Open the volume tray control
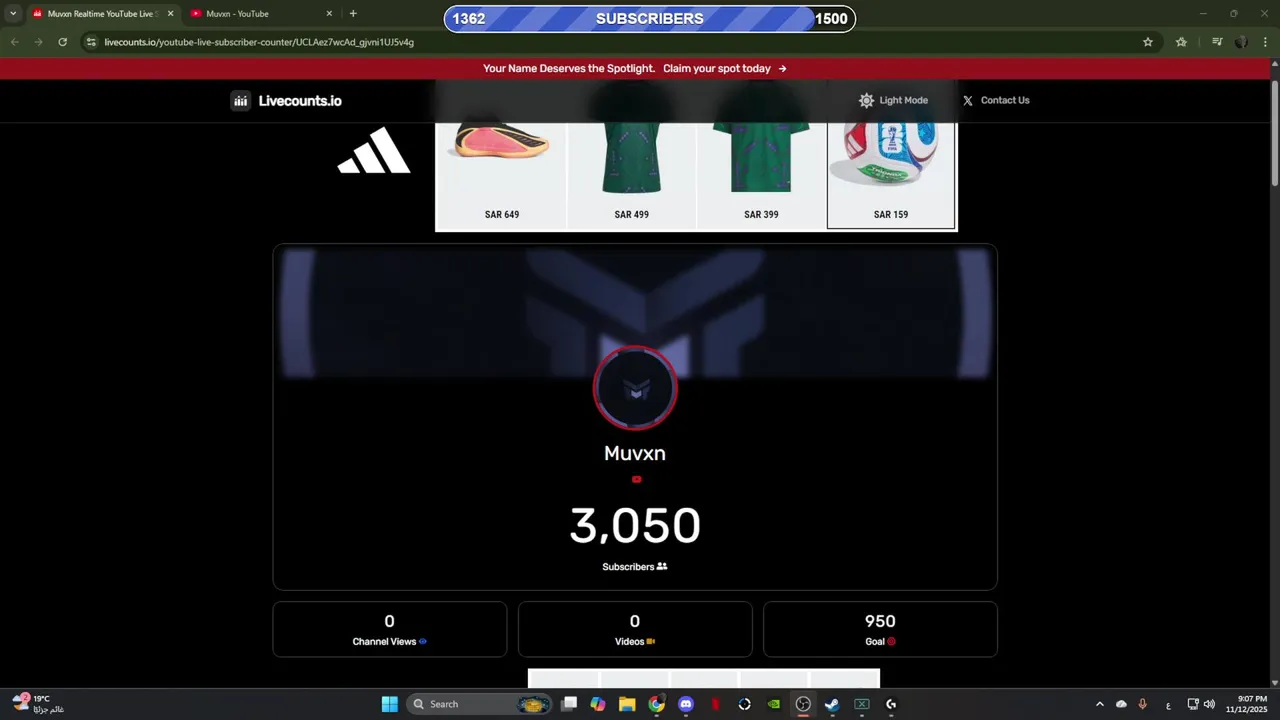The width and height of the screenshot is (1280, 720). [x=1210, y=704]
